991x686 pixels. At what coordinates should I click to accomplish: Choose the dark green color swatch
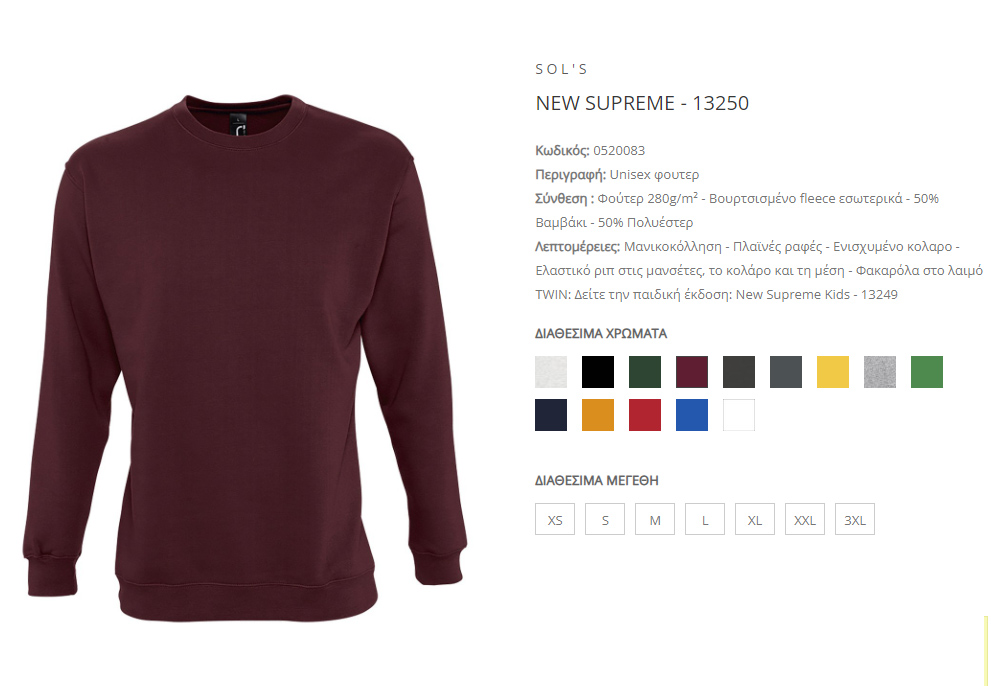click(x=645, y=372)
